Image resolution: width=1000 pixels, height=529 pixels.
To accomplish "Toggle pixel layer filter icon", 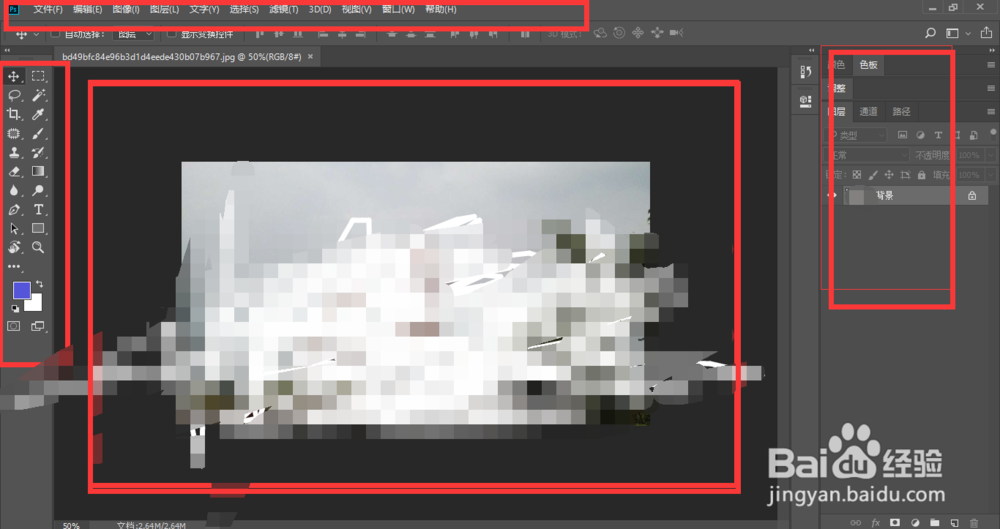I will (x=902, y=135).
